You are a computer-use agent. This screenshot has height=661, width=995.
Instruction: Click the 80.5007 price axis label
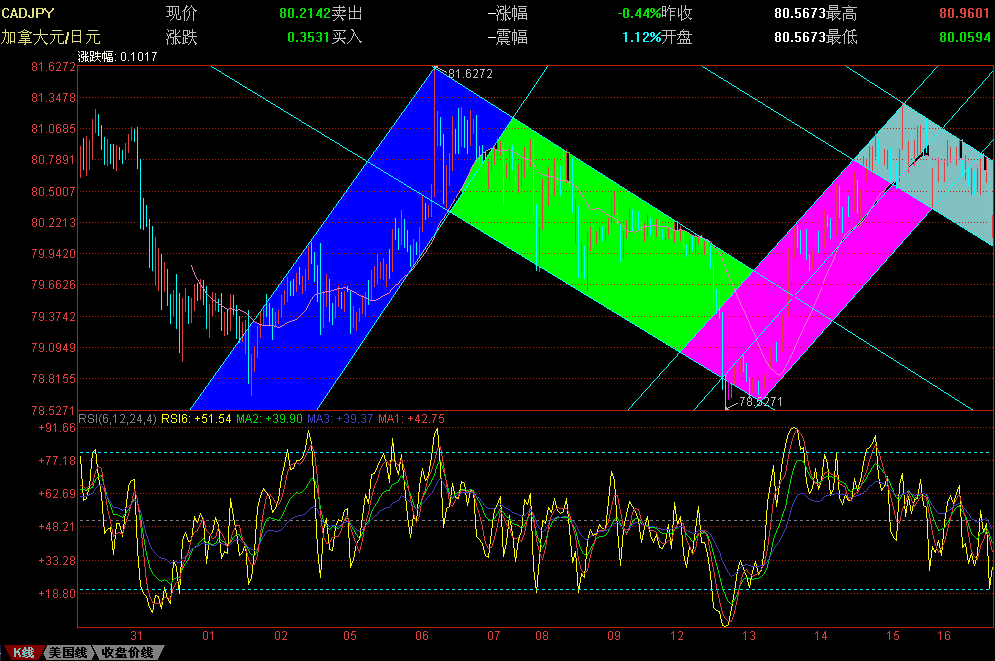tap(53, 192)
